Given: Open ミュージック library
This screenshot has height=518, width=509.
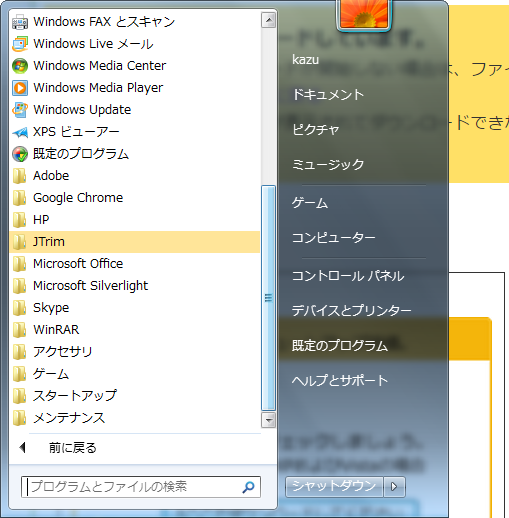Looking at the screenshot, I should (328, 165).
